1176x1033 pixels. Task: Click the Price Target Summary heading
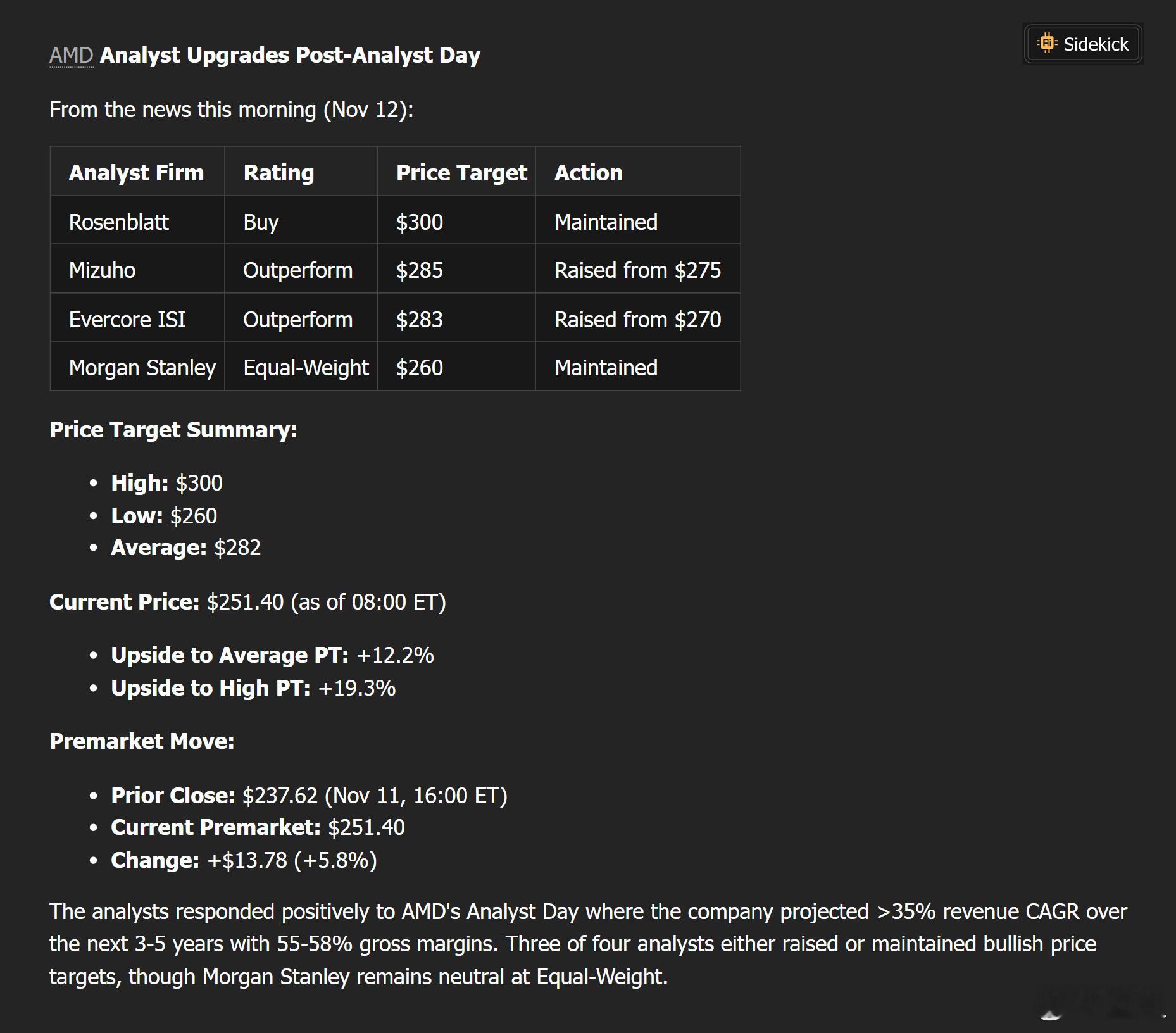click(173, 430)
